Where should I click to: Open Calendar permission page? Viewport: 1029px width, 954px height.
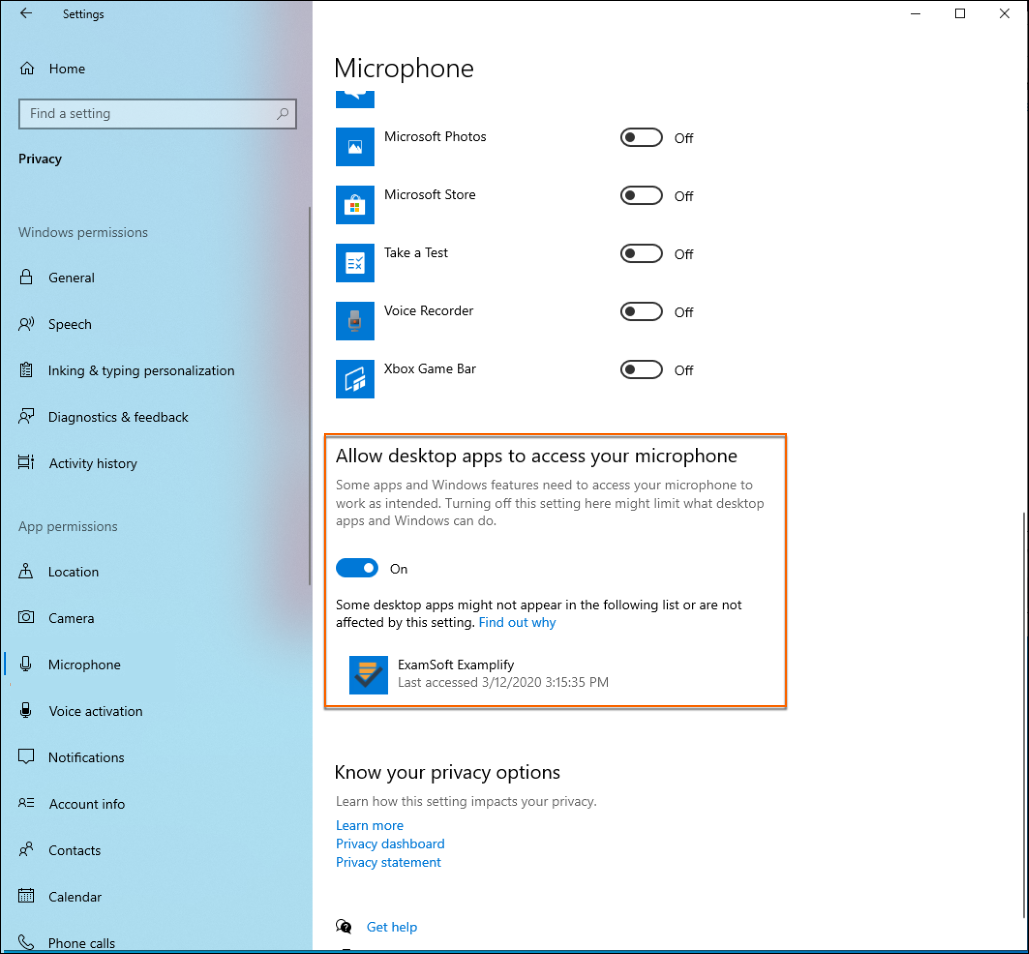75,897
